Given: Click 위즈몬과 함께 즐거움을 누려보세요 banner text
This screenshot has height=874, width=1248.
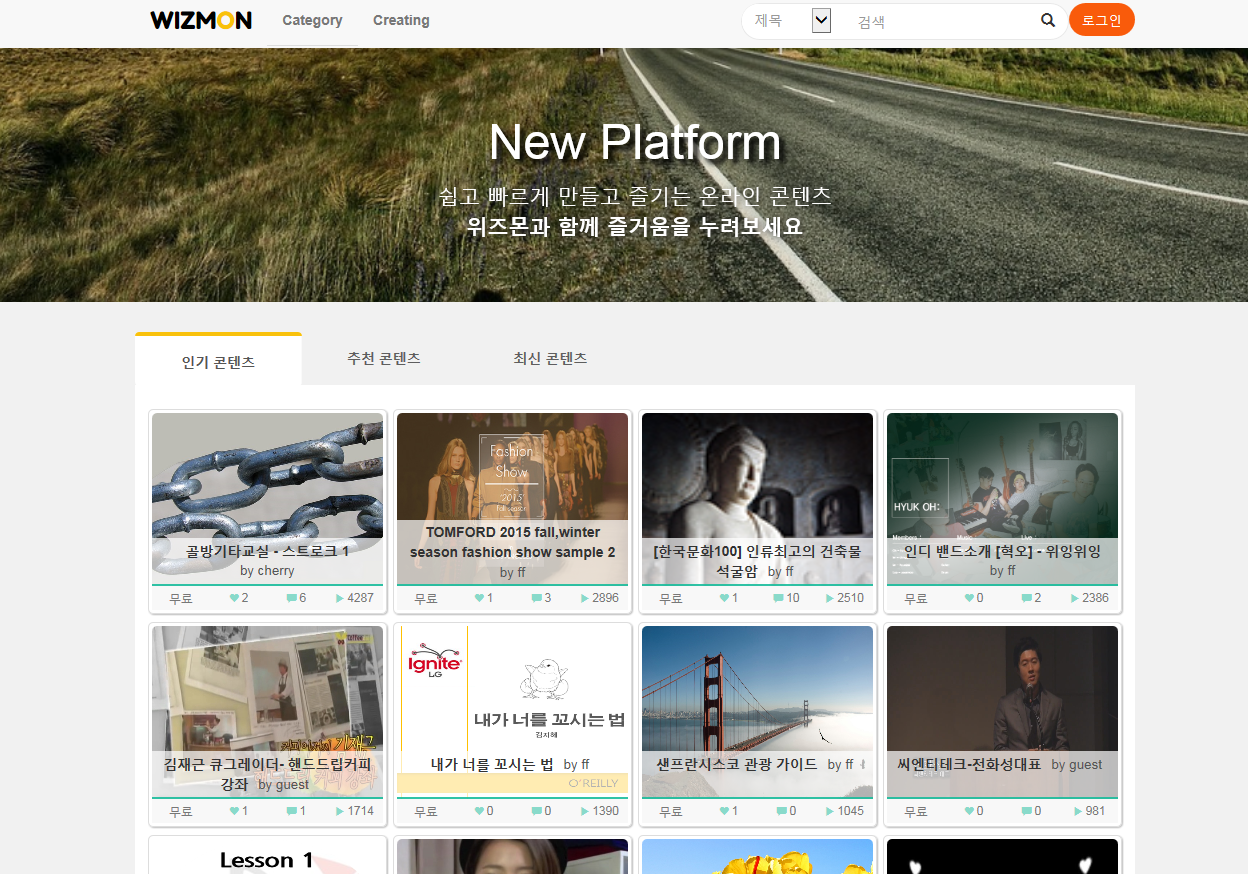Looking at the screenshot, I should [634, 226].
